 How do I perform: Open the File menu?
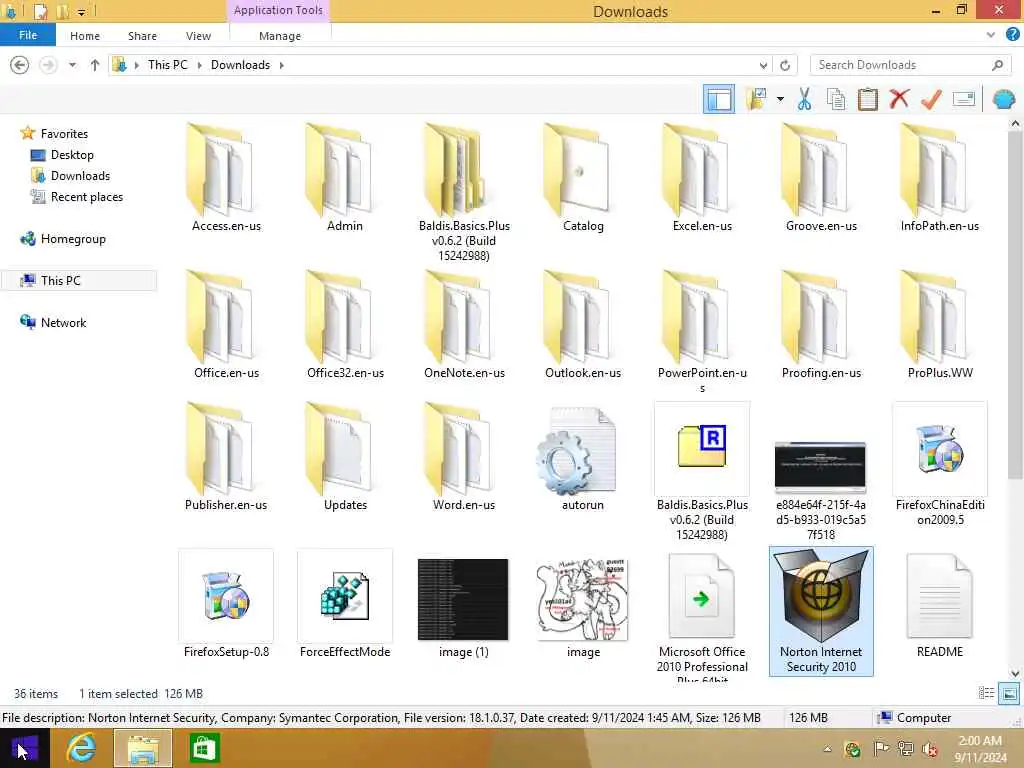click(x=27, y=35)
